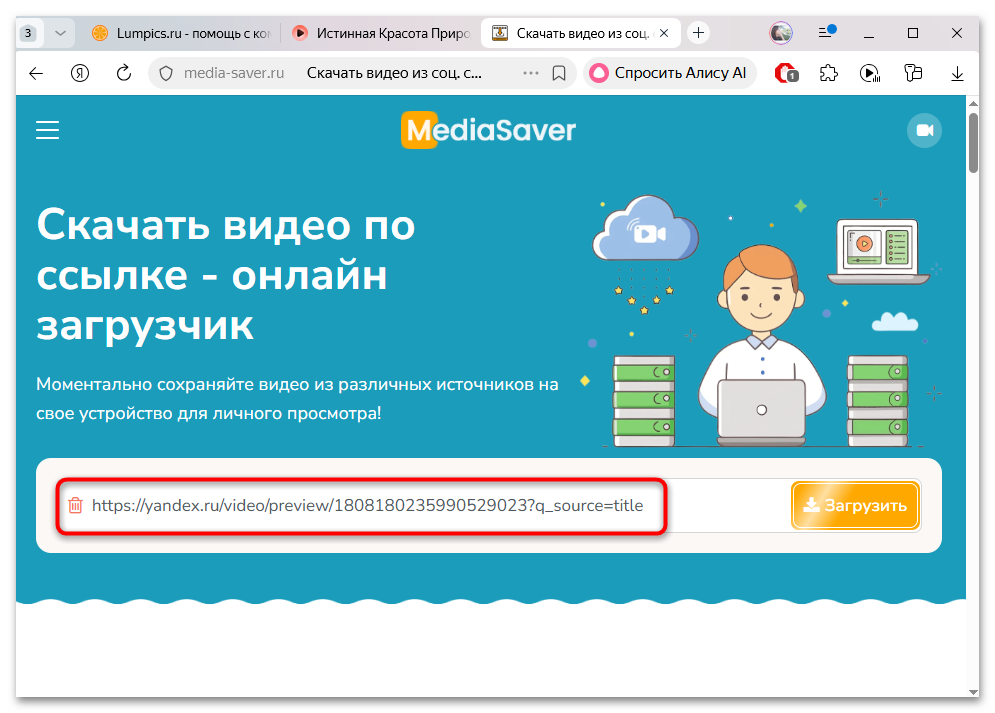The height and width of the screenshot is (713, 995).
Task: Click the page title in address bar
Action: tap(394, 74)
